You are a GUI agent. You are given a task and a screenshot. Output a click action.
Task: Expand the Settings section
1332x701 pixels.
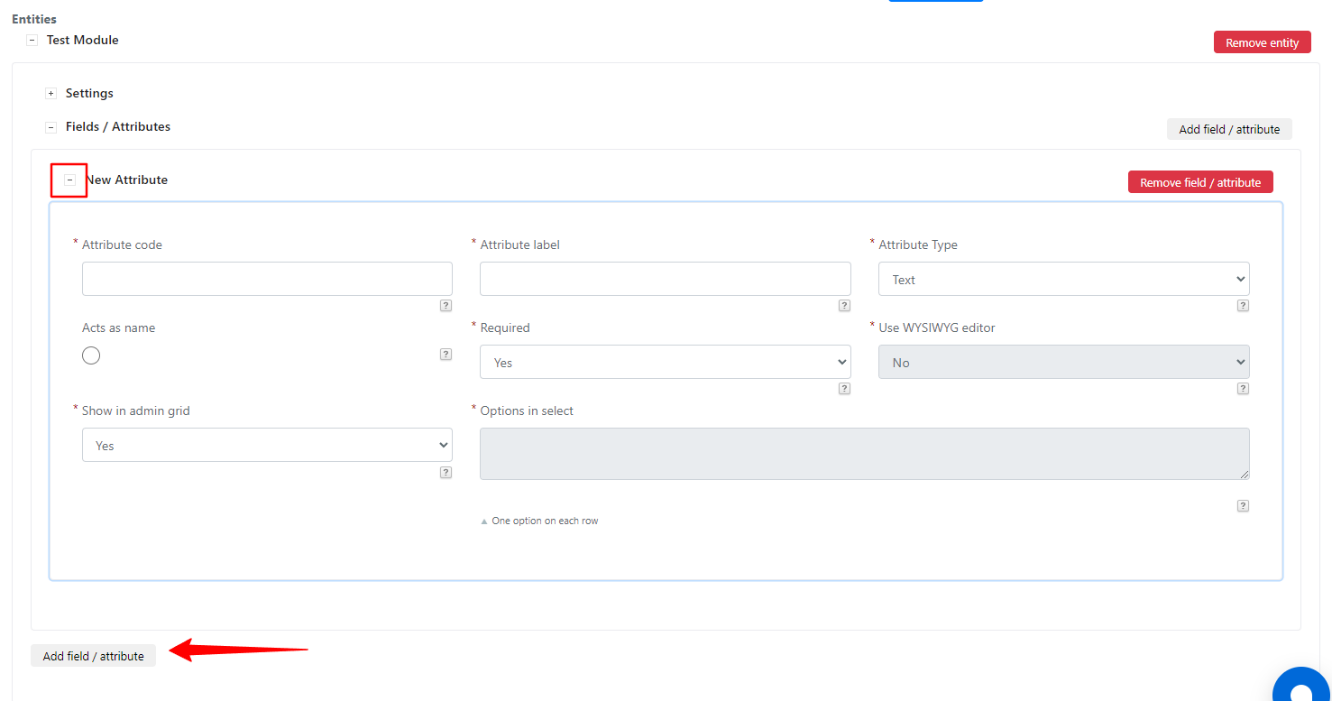point(51,93)
